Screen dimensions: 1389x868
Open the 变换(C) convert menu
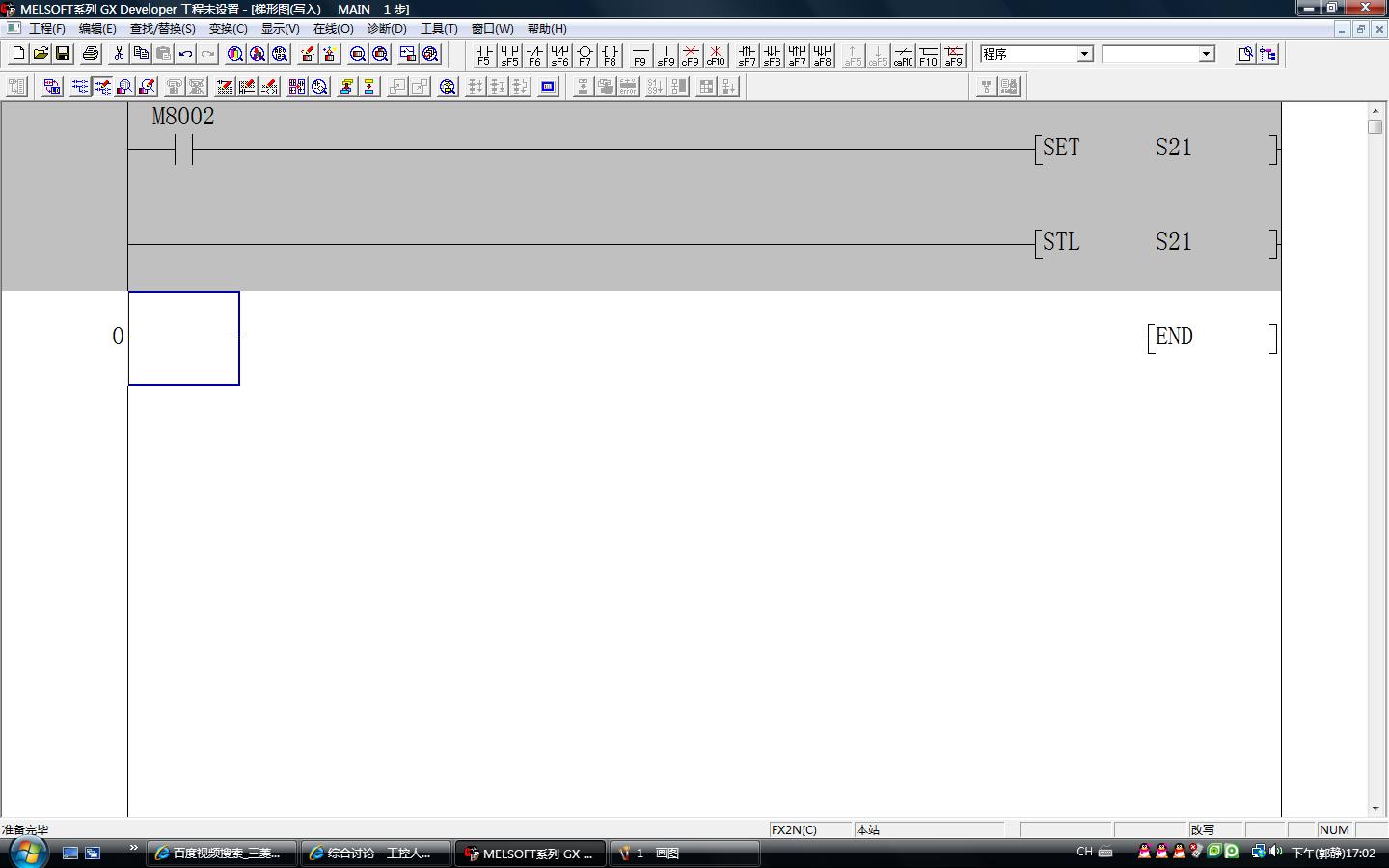click(x=228, y=29)
